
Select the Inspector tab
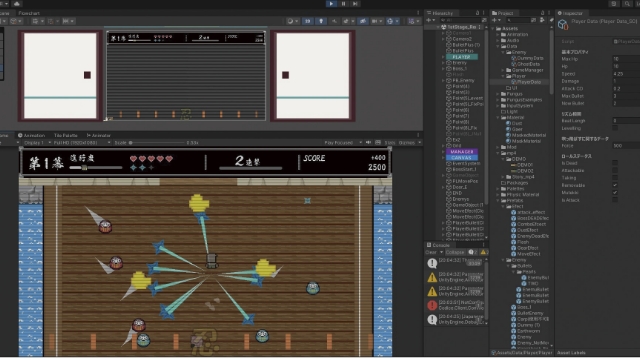[571, 13]
